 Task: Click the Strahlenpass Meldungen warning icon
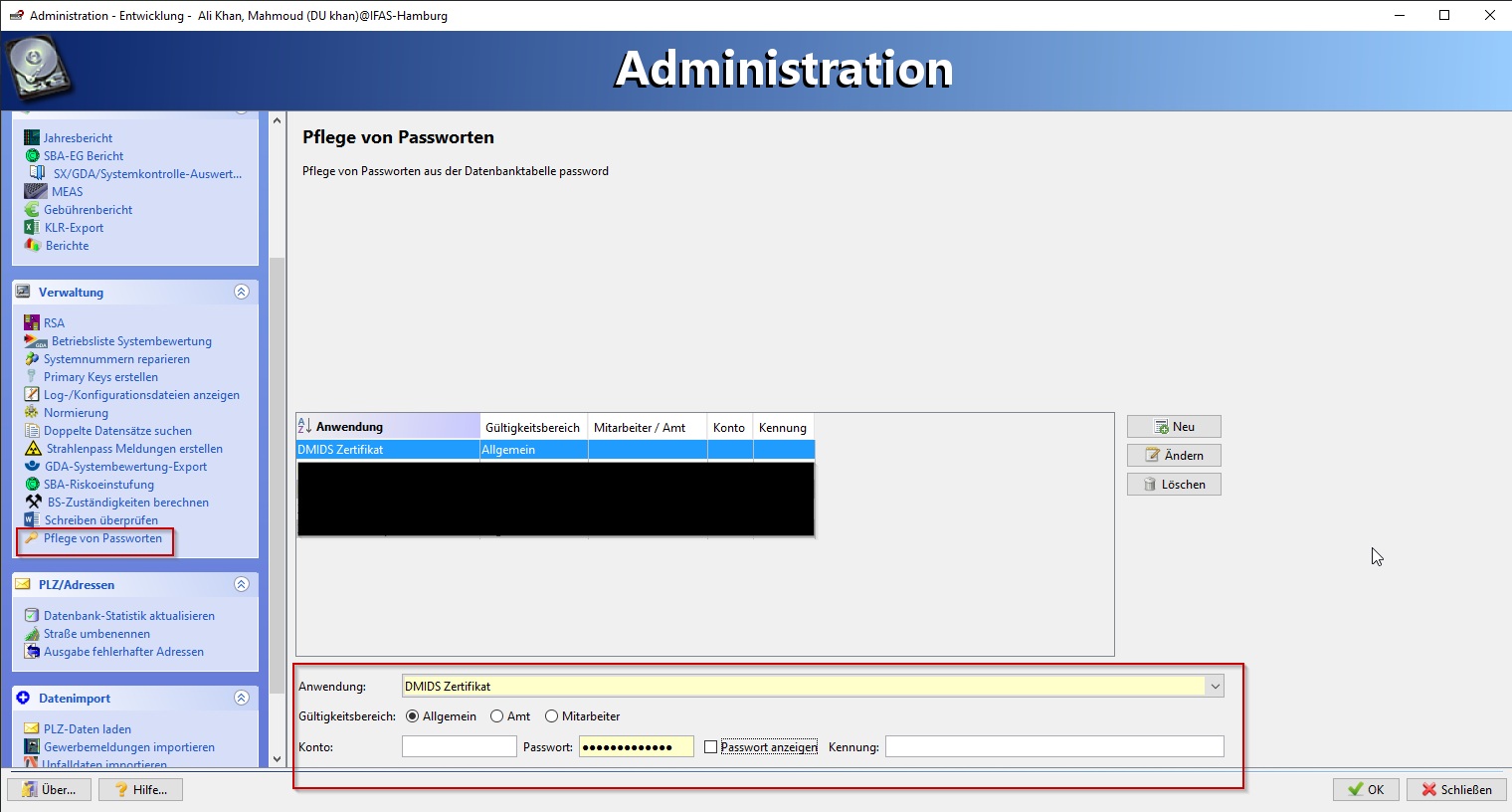33,449
